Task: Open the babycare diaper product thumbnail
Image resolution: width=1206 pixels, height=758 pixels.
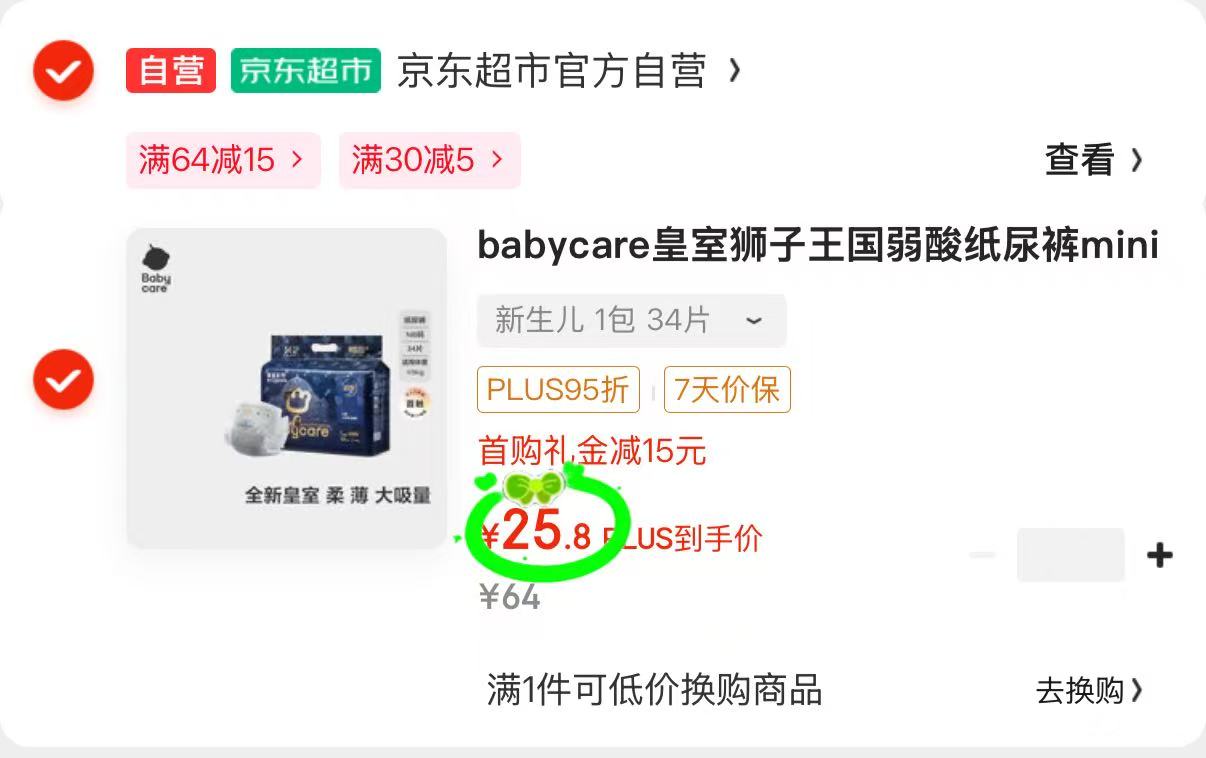Action: pyautogui.click(x=287, y=388)
